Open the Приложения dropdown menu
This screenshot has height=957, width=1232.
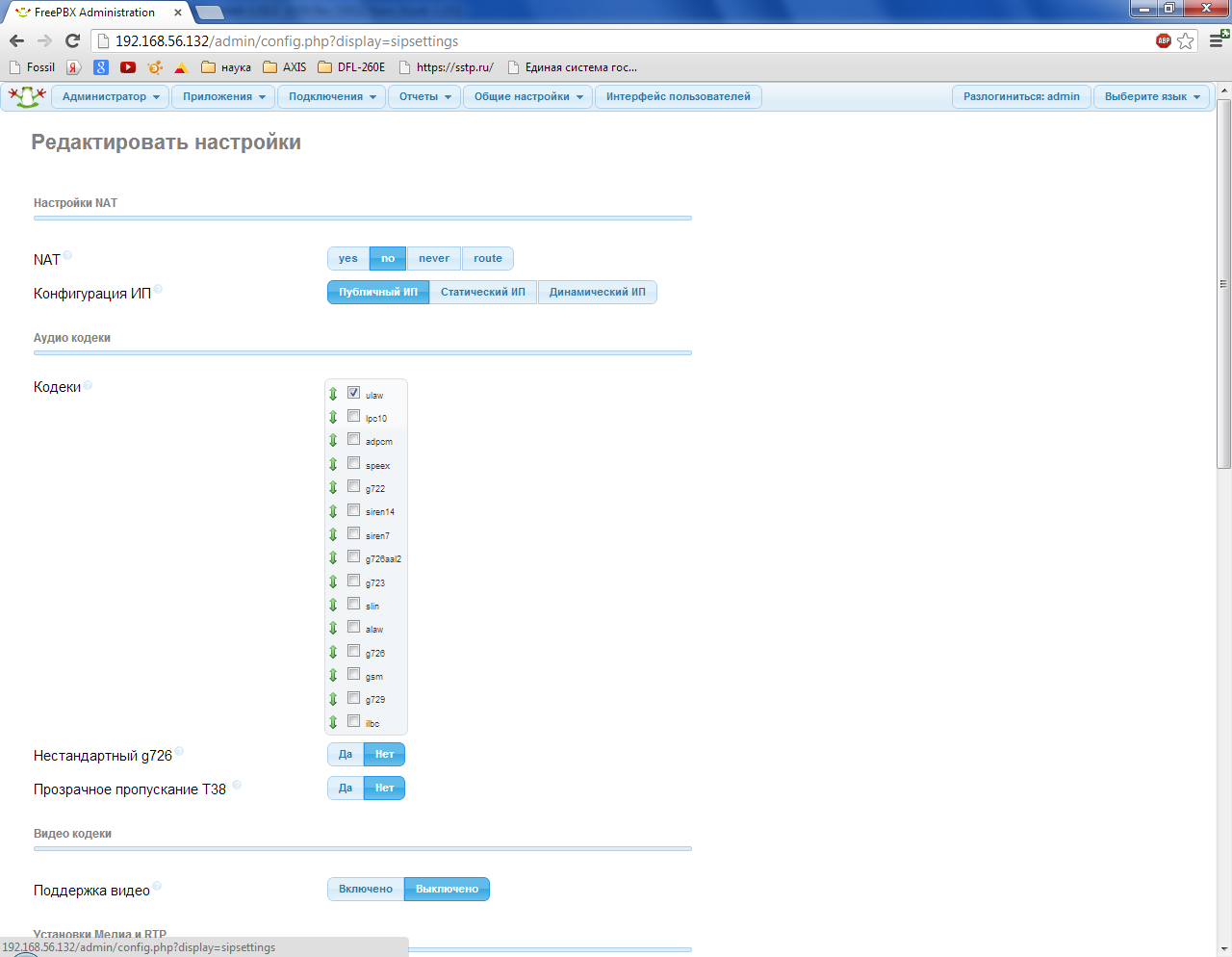click(223, 96)
